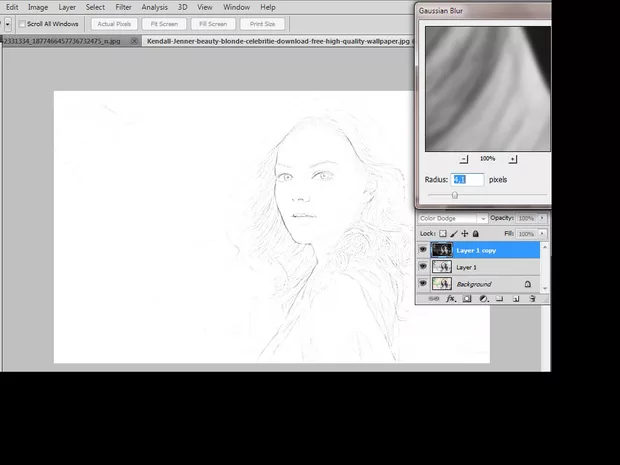This screenshot has height=465, width=620.
Task: Expand the Opacity slider arrow
Action: (541, 218)
